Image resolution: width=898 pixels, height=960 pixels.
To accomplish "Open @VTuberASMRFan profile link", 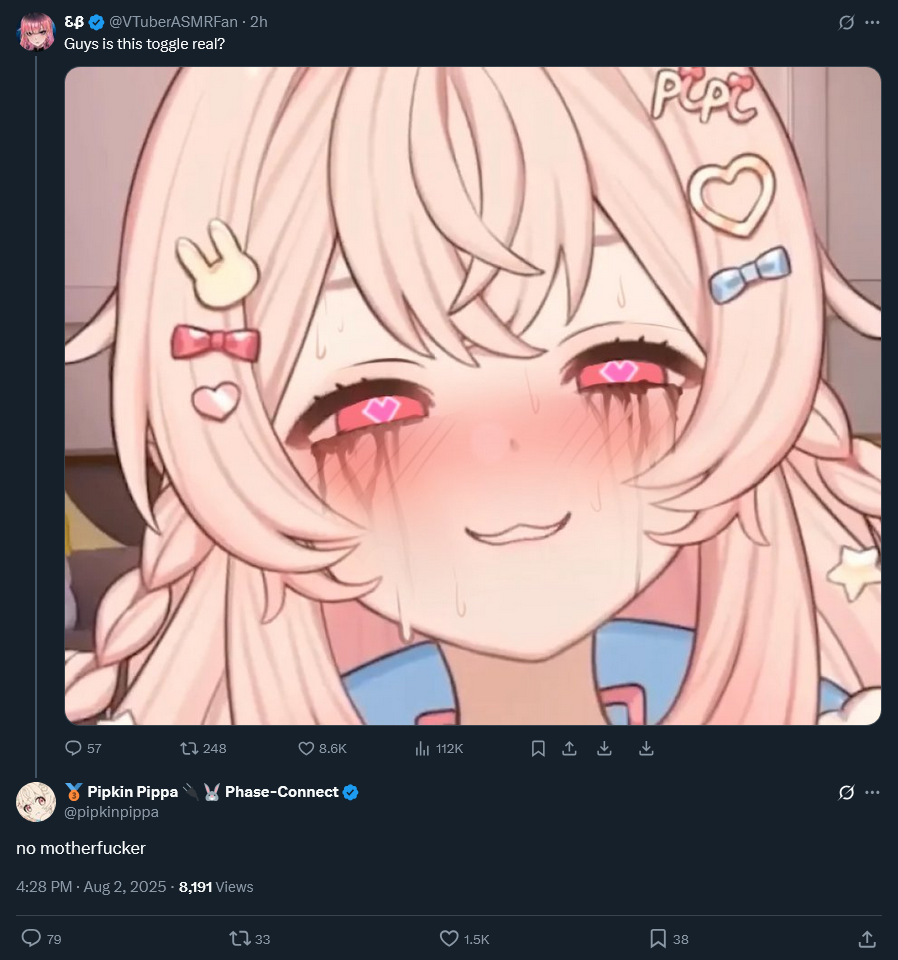I will click(173, 22).
